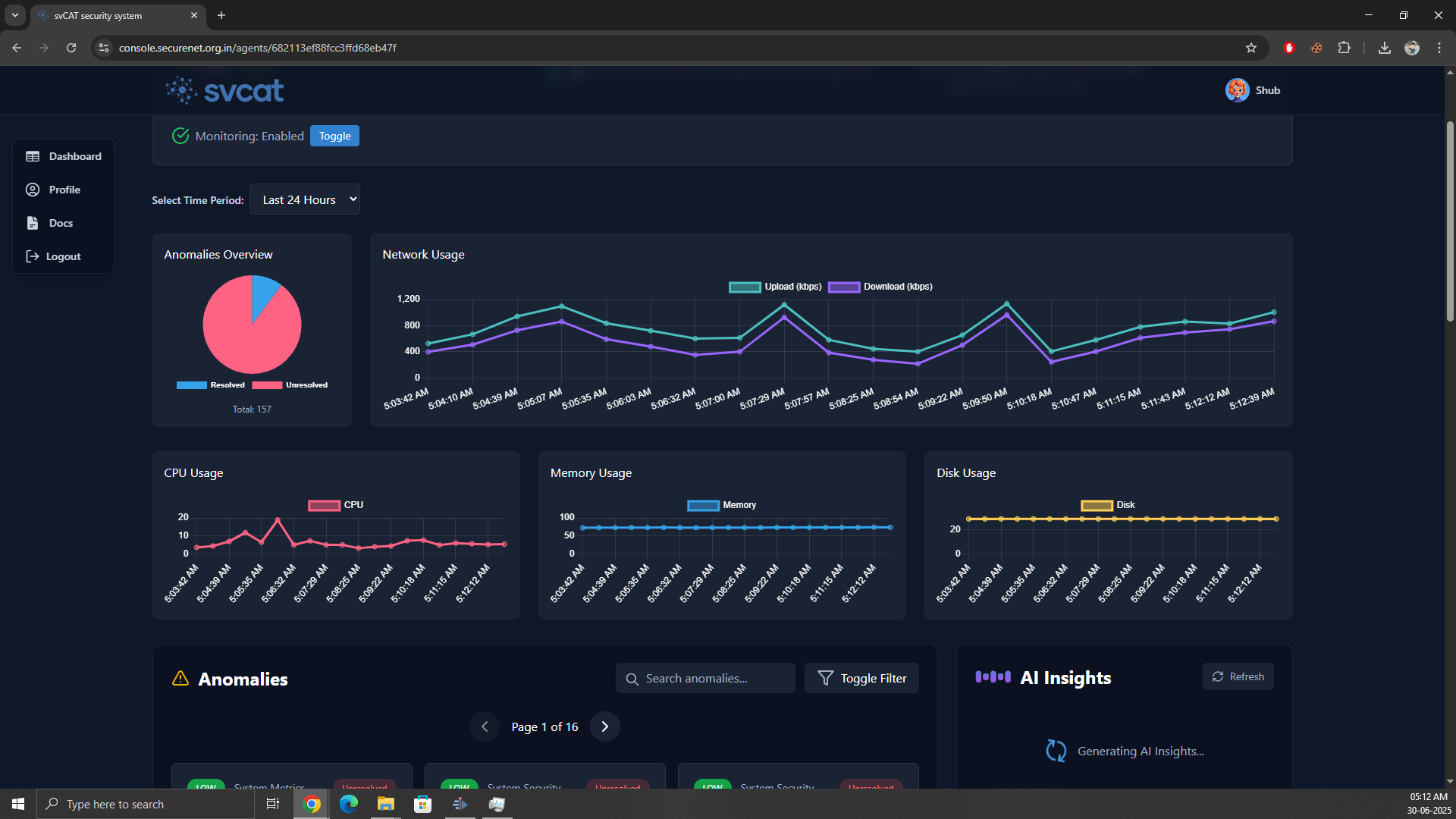Open File Explorer from taskbar
The width and height of the screenshot is (1456, 819).
point(385,804)
